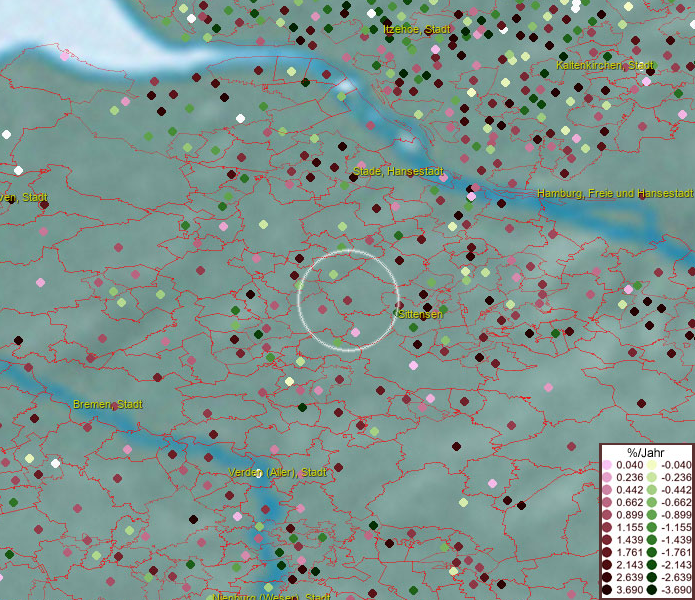
Task: Click the Stade, Hansestadt map label
Action: click(398, 172)
